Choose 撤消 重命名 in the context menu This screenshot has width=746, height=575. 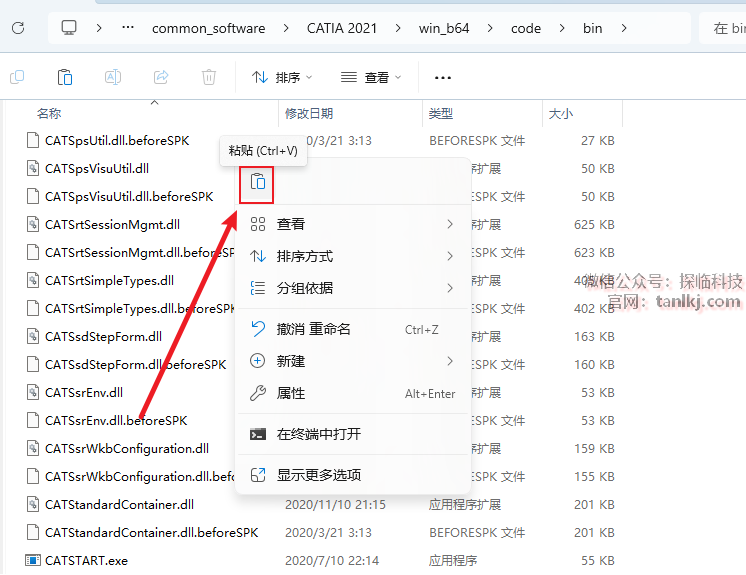tap(352, 329)
